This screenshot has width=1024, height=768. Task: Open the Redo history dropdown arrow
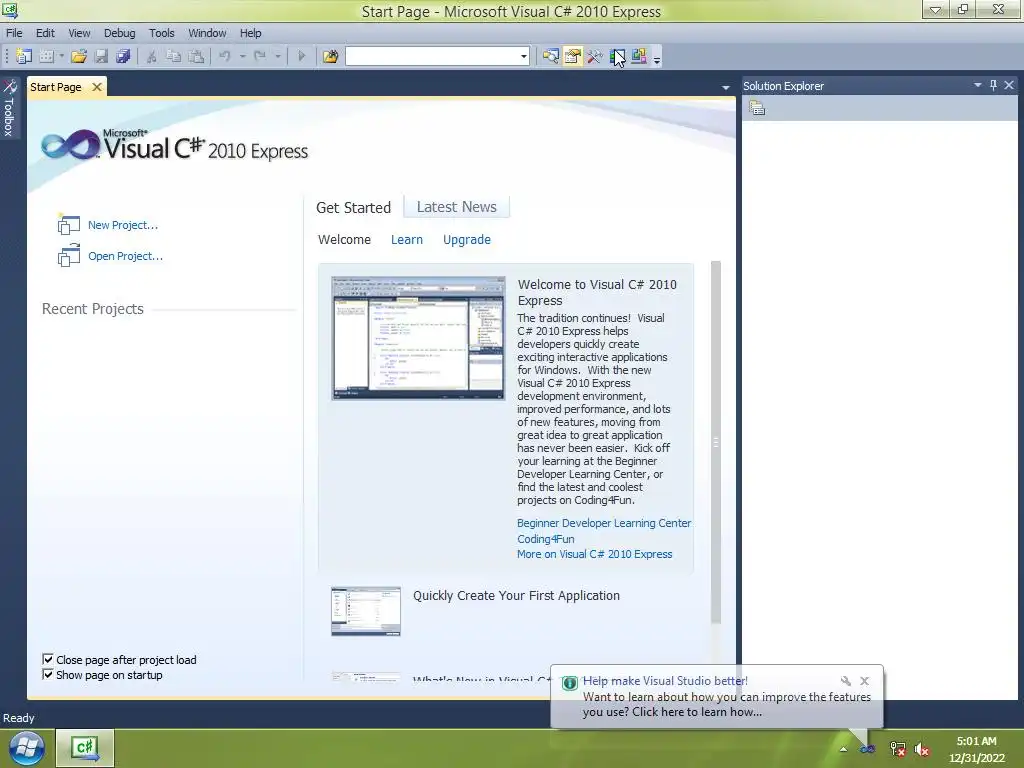point(278,56)
